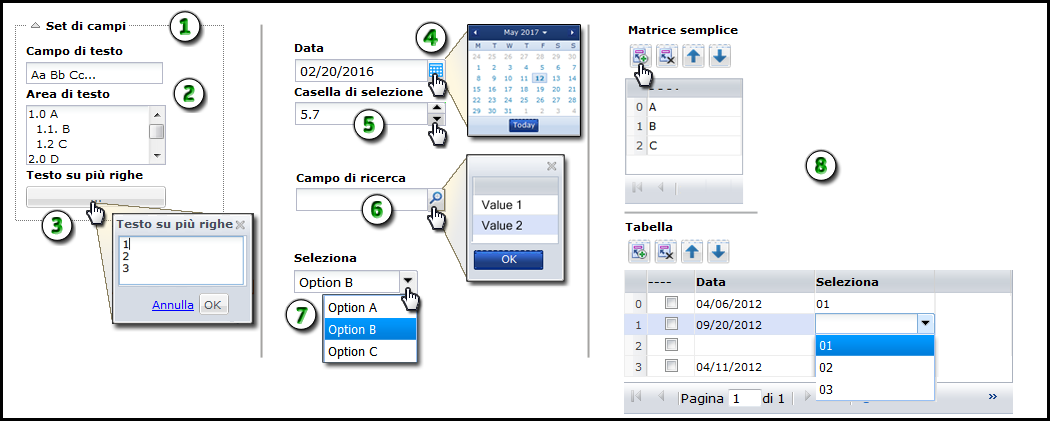
Task: Select 02 in the table dropdown list
Action: click(x=826, y=367)
